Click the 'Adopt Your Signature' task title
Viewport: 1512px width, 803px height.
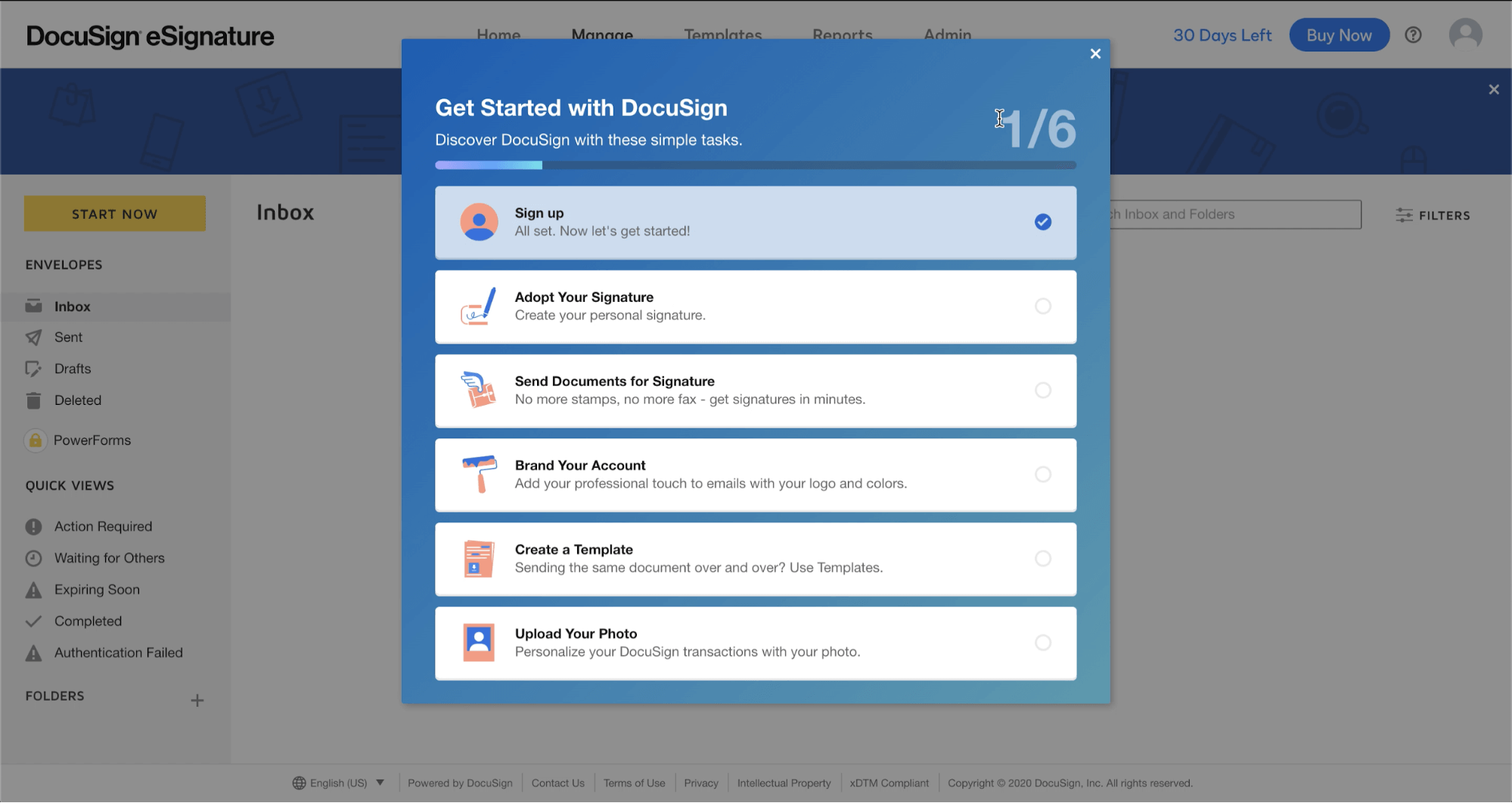(584, 297)
